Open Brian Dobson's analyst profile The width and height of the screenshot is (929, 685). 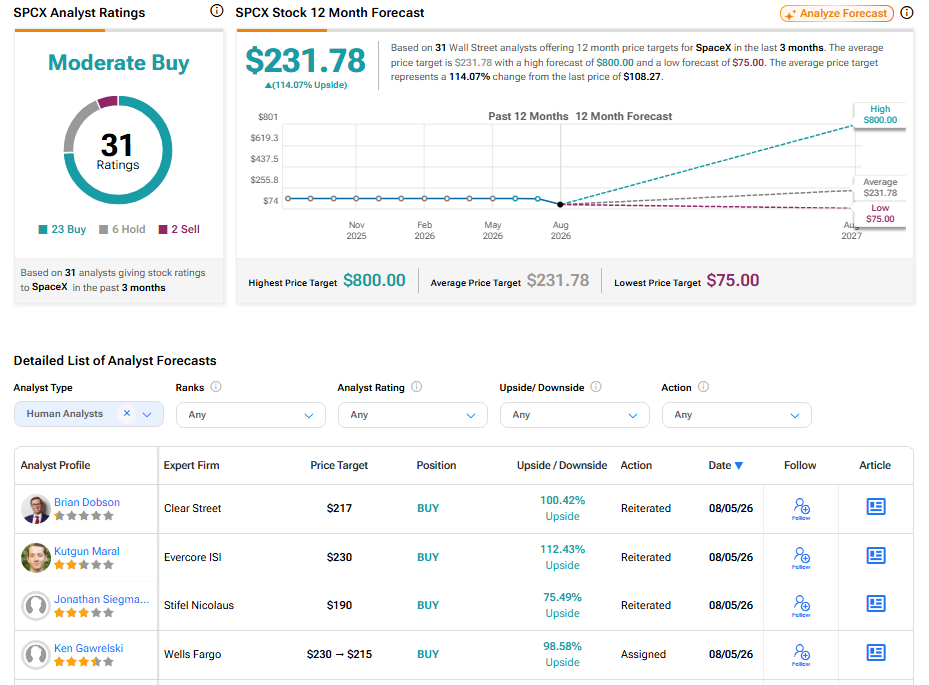click(x=87, y=502)
